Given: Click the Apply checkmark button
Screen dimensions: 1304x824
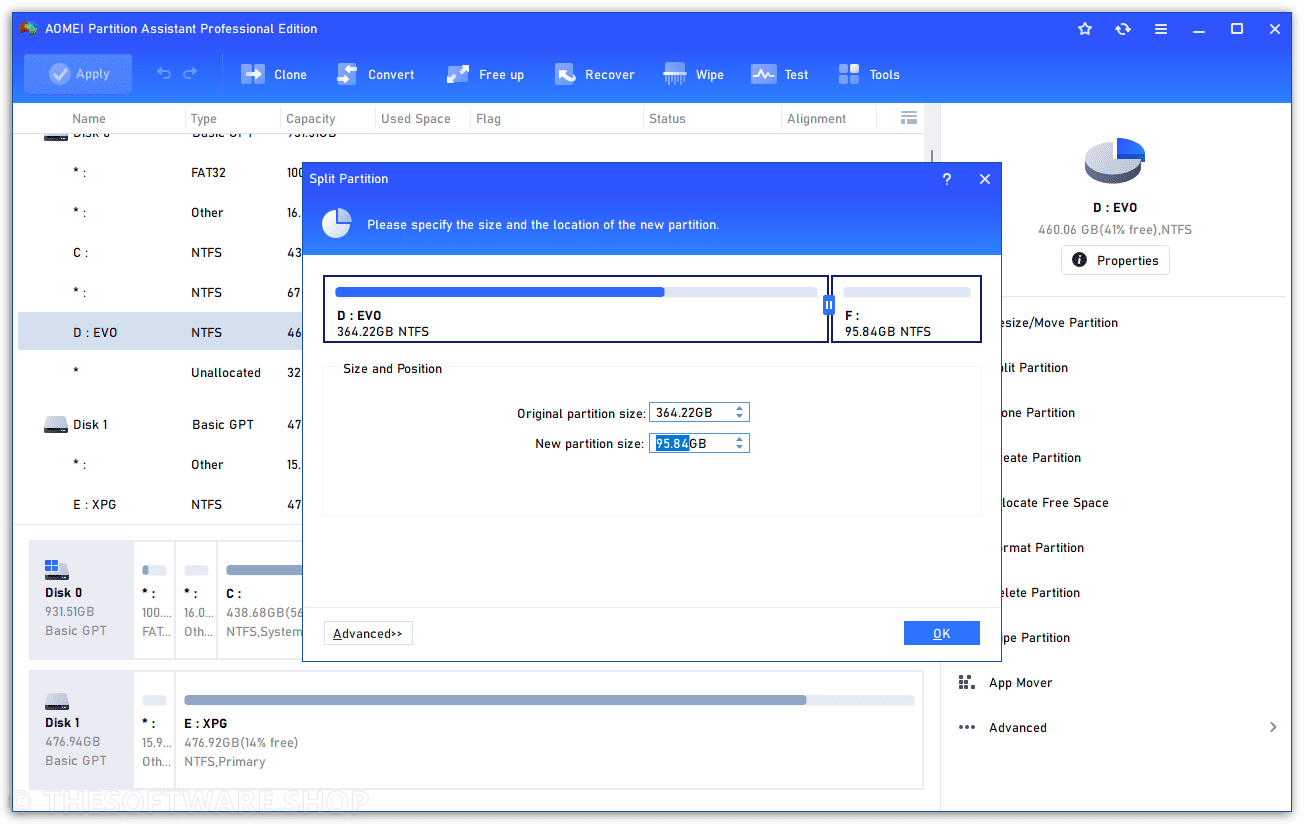Looking at the screenshot, I should coord(78,74).
